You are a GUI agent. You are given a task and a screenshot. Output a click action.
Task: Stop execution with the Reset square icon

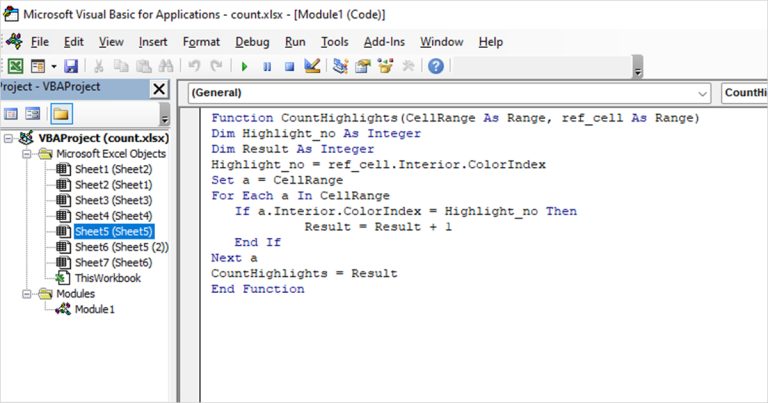click(289, 66)
